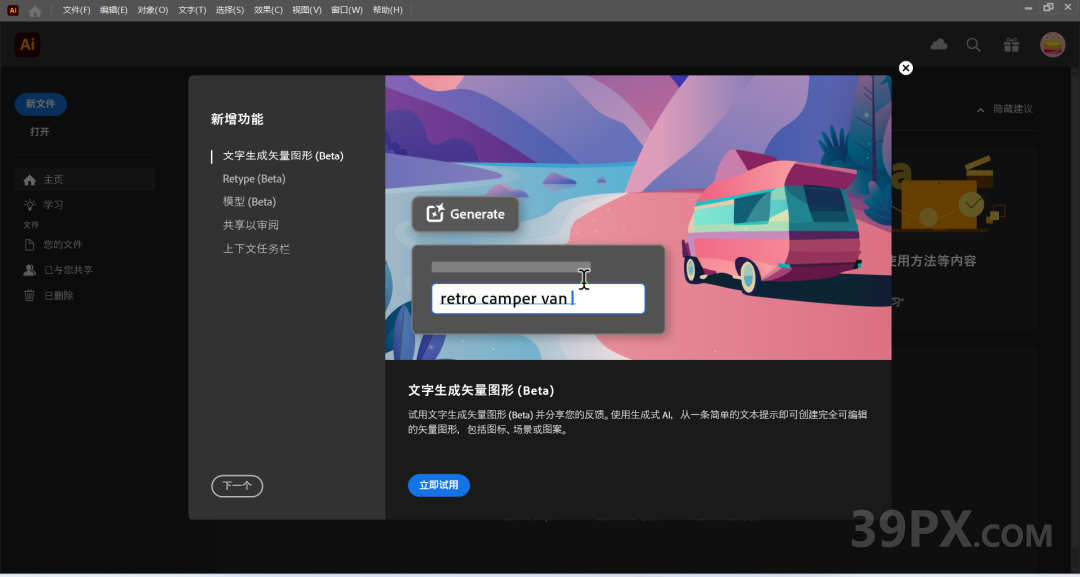Click the 主页 home sidebar icon

(x=30, y=180)
